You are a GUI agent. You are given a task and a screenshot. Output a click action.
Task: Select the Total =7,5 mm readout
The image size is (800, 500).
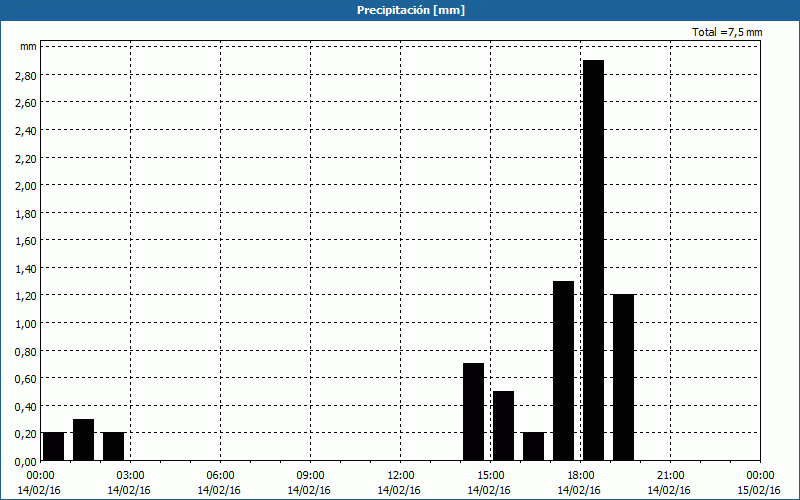[x=727, y=32]
